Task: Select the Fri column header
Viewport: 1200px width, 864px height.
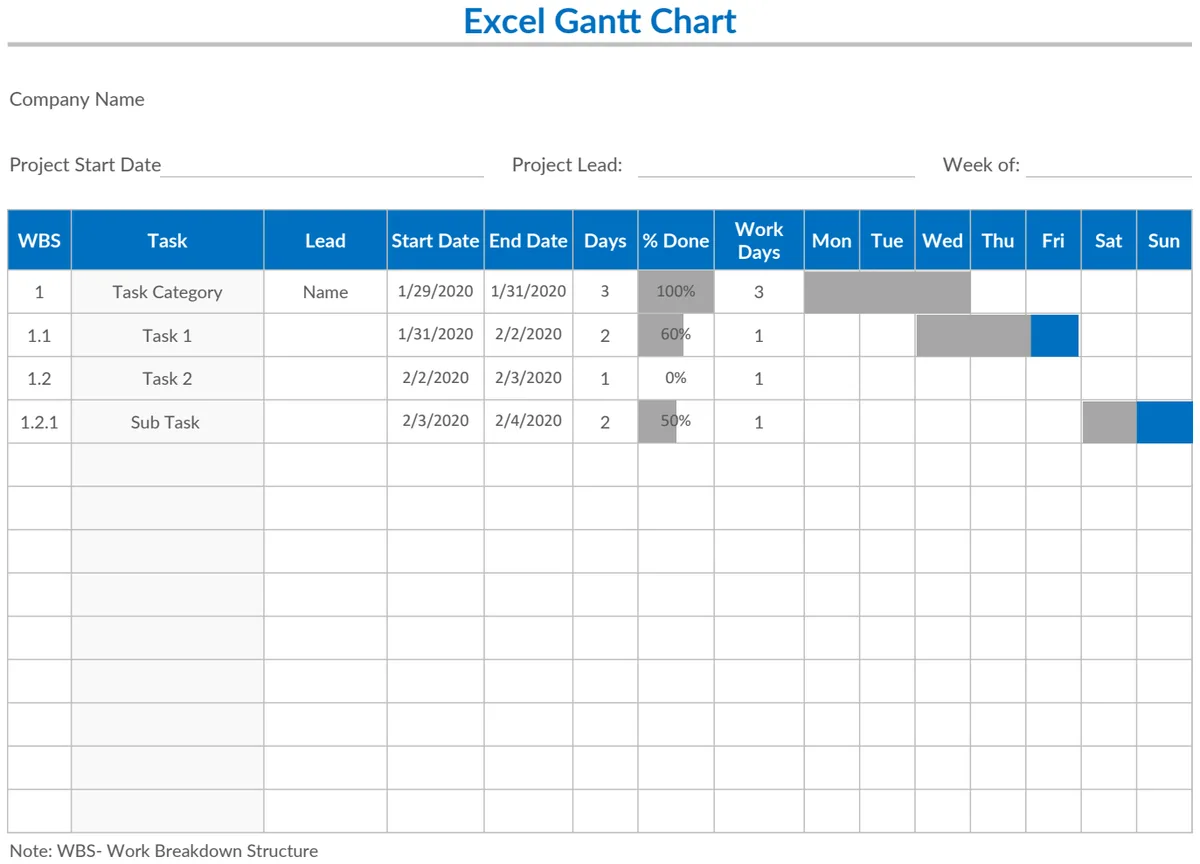Action: click(x=1053, y=240)
